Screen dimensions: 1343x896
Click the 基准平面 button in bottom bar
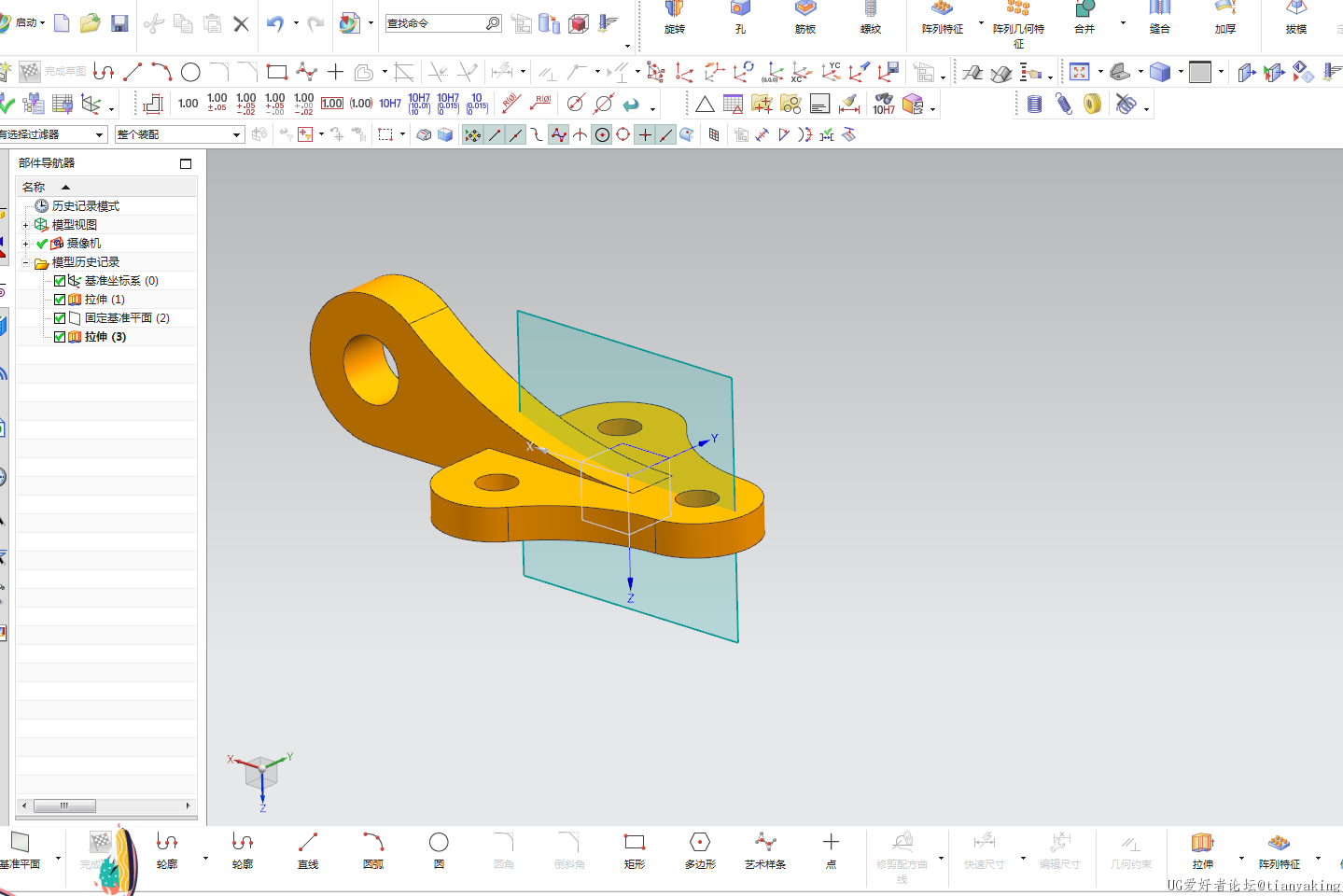click(21, 850)
